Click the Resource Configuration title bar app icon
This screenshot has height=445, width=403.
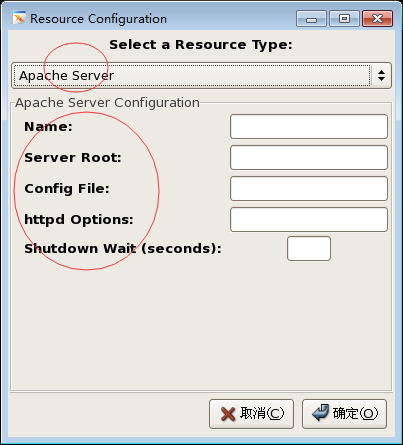(19, 18)
